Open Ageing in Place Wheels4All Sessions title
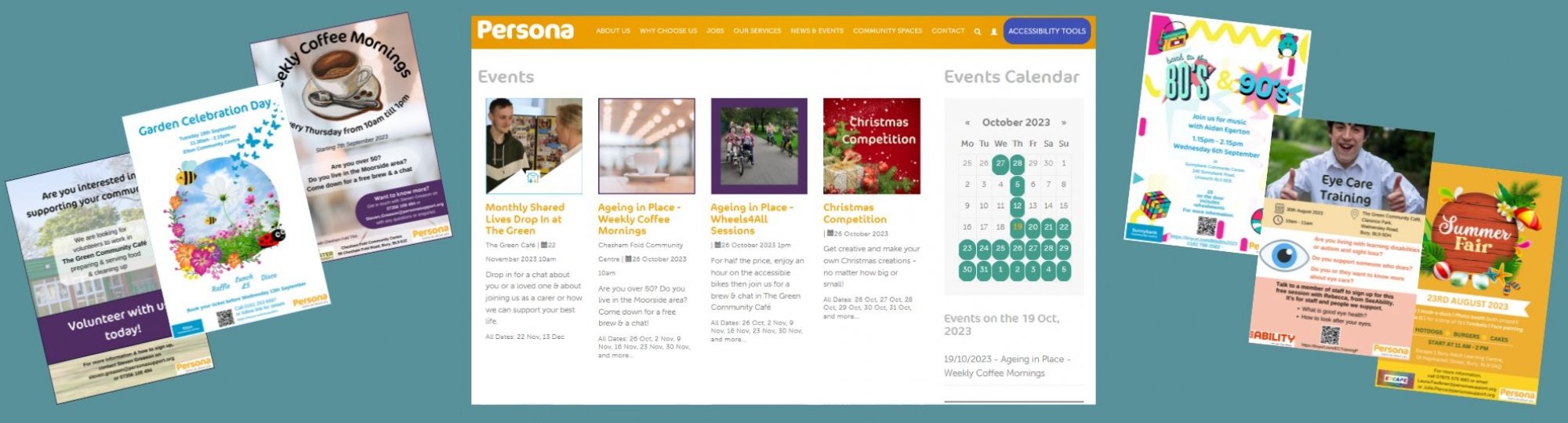 click(752, 219)
